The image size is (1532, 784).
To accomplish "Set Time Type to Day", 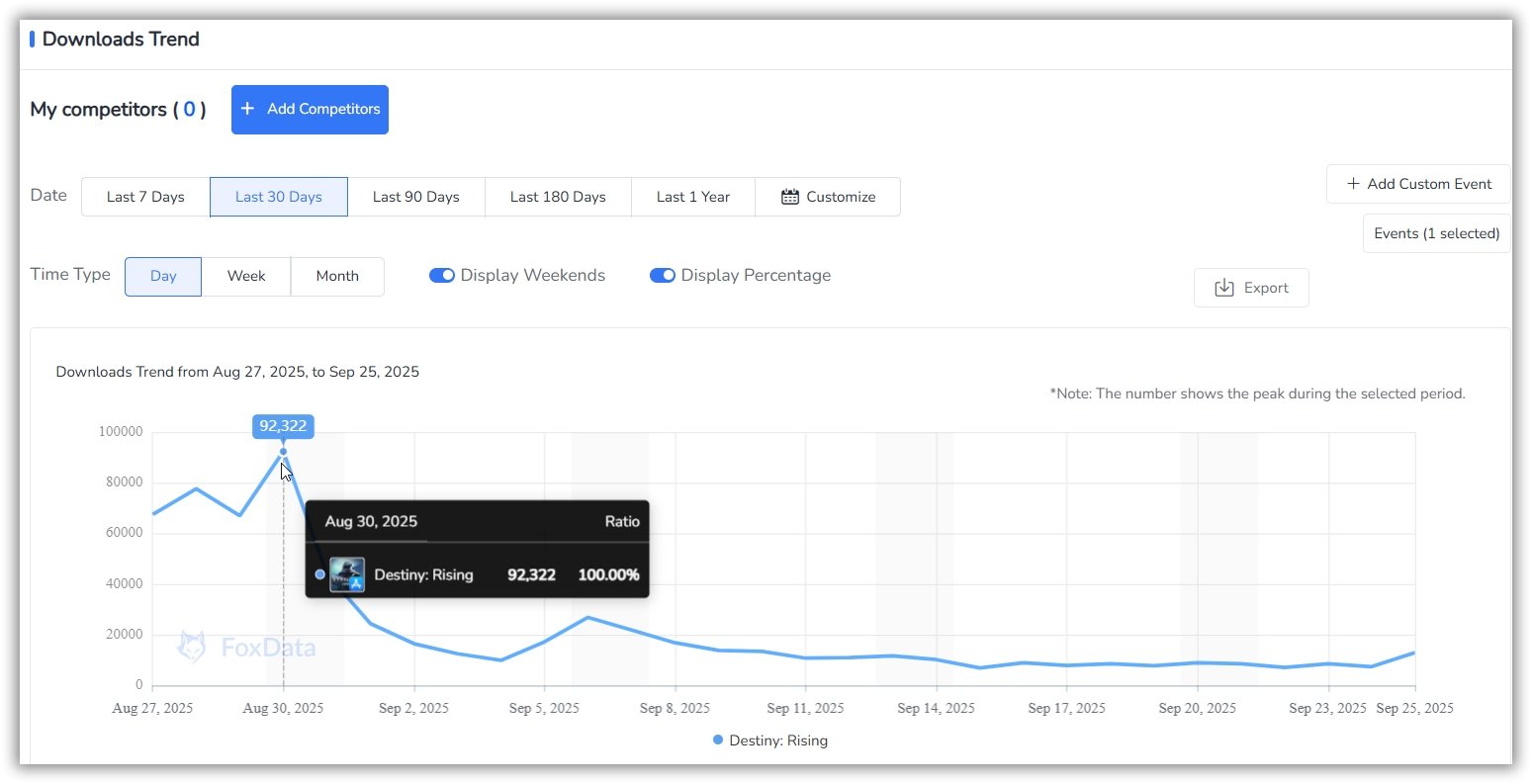I will (x=163, y=277).
